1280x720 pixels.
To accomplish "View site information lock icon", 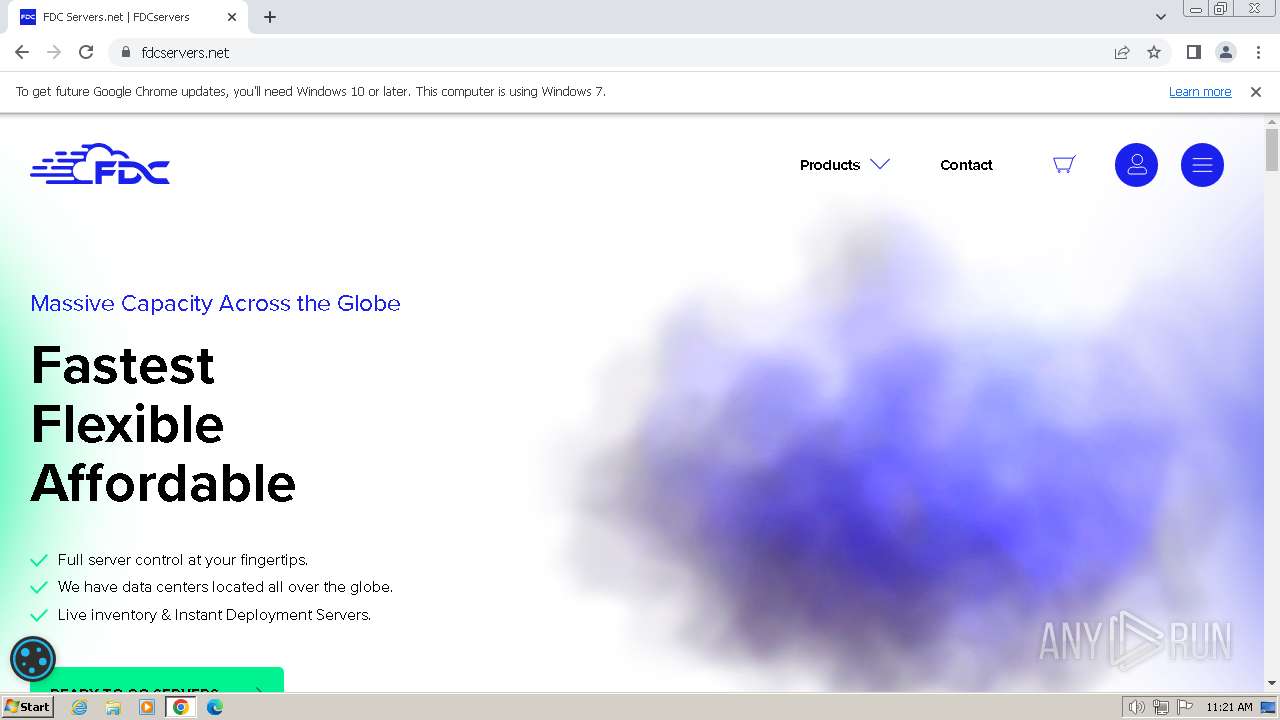I will (125, 52).
